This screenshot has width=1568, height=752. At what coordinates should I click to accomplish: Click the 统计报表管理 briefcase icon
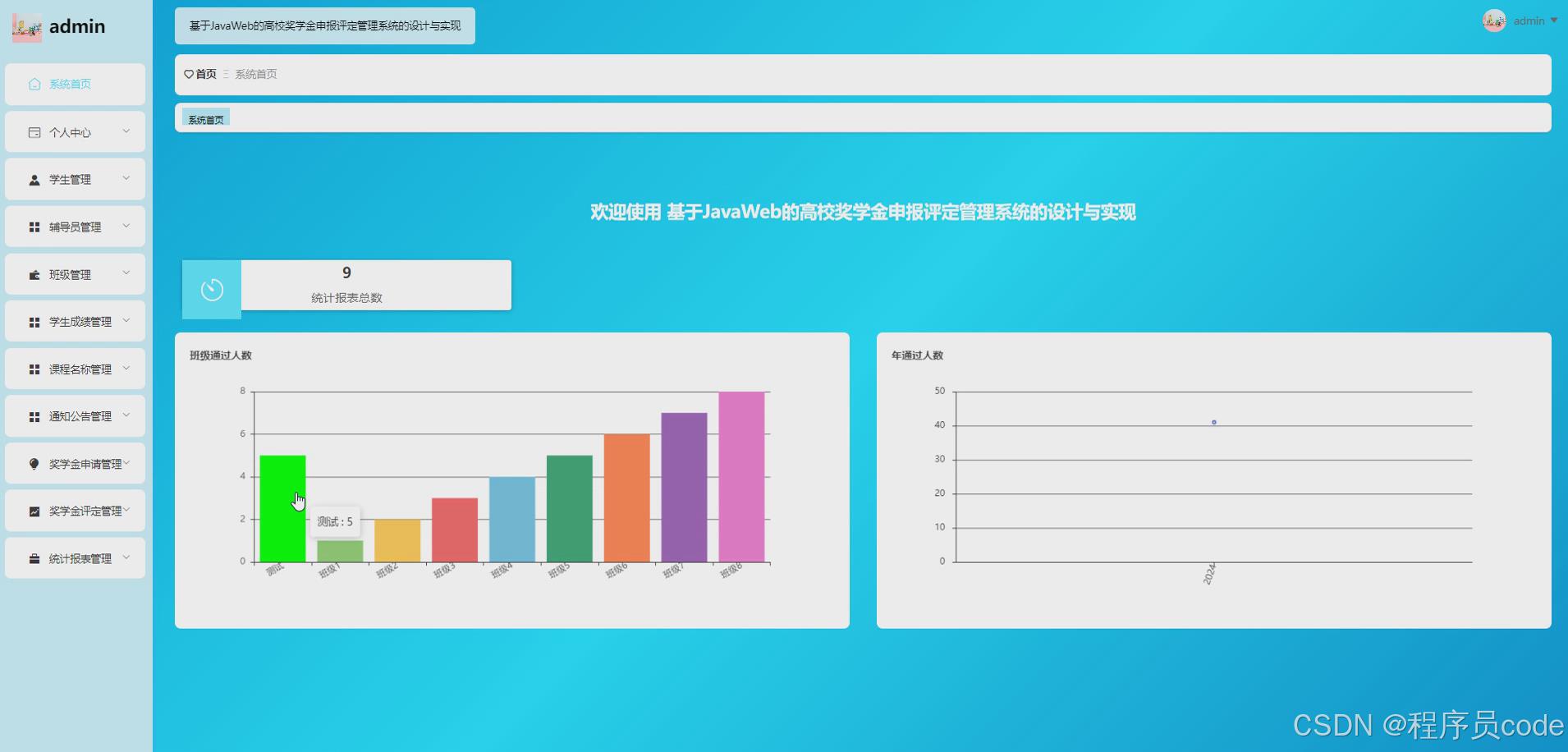(x=34, y=558)
